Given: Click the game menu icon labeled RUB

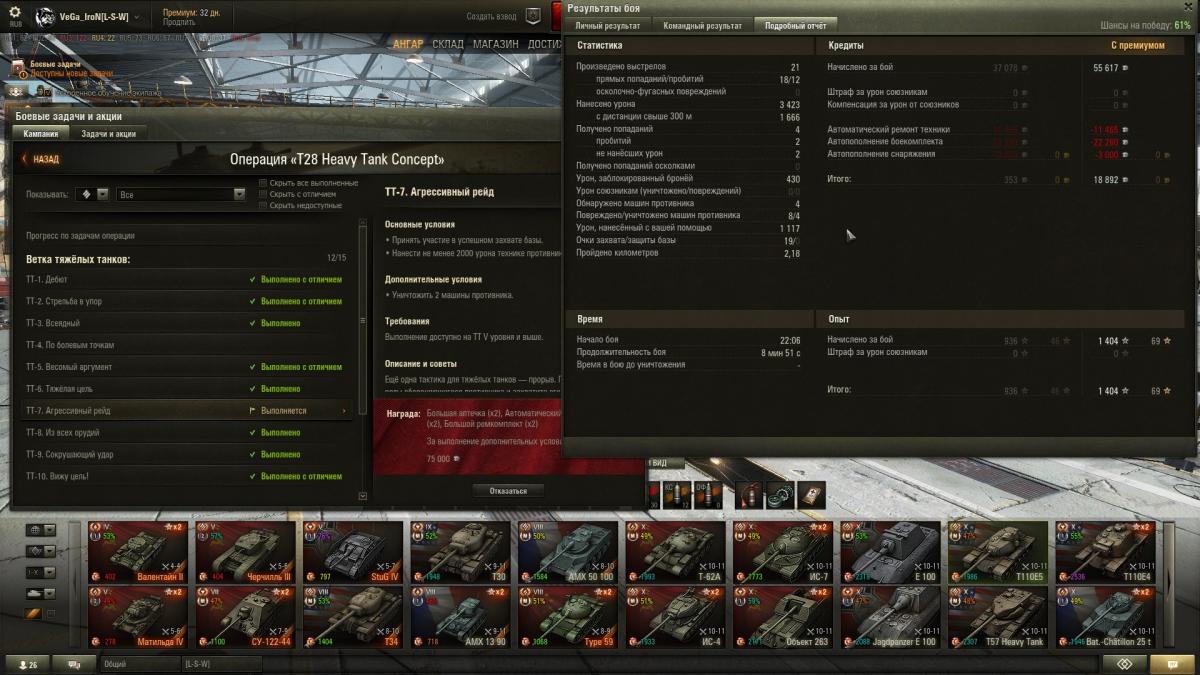Looking at the screenshot, I should (x=16, y=17).
